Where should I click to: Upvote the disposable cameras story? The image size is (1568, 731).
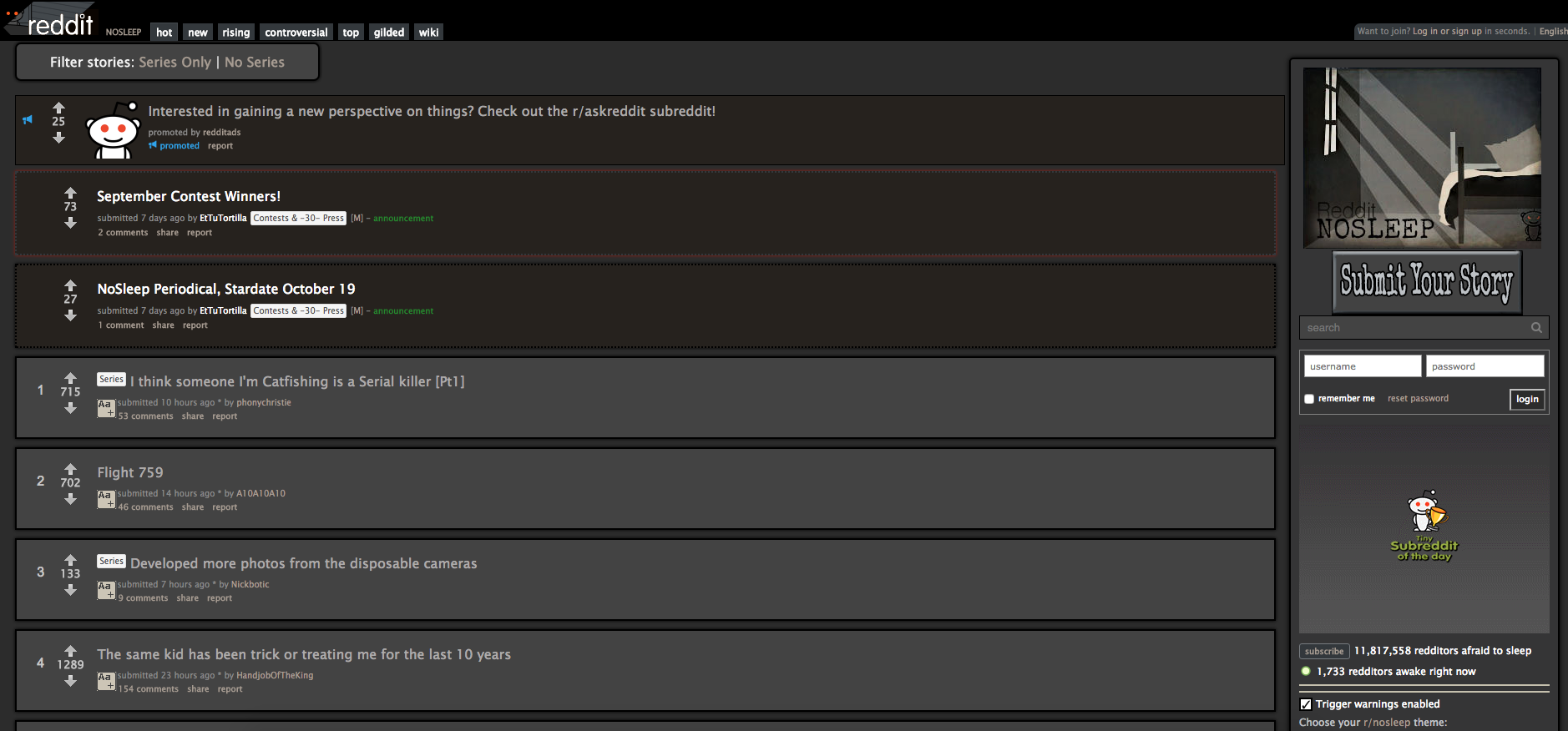[x=70, y=560]
